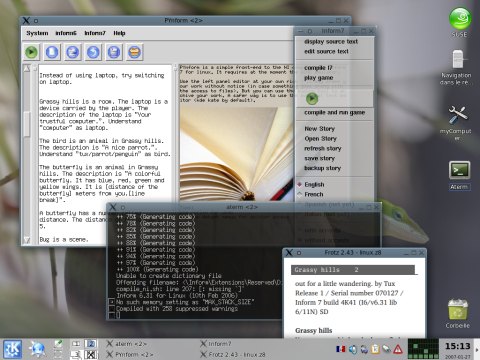
Task: Click the panel hide arrow at far right
Action: pyautogui.click(x=477, y=349)
